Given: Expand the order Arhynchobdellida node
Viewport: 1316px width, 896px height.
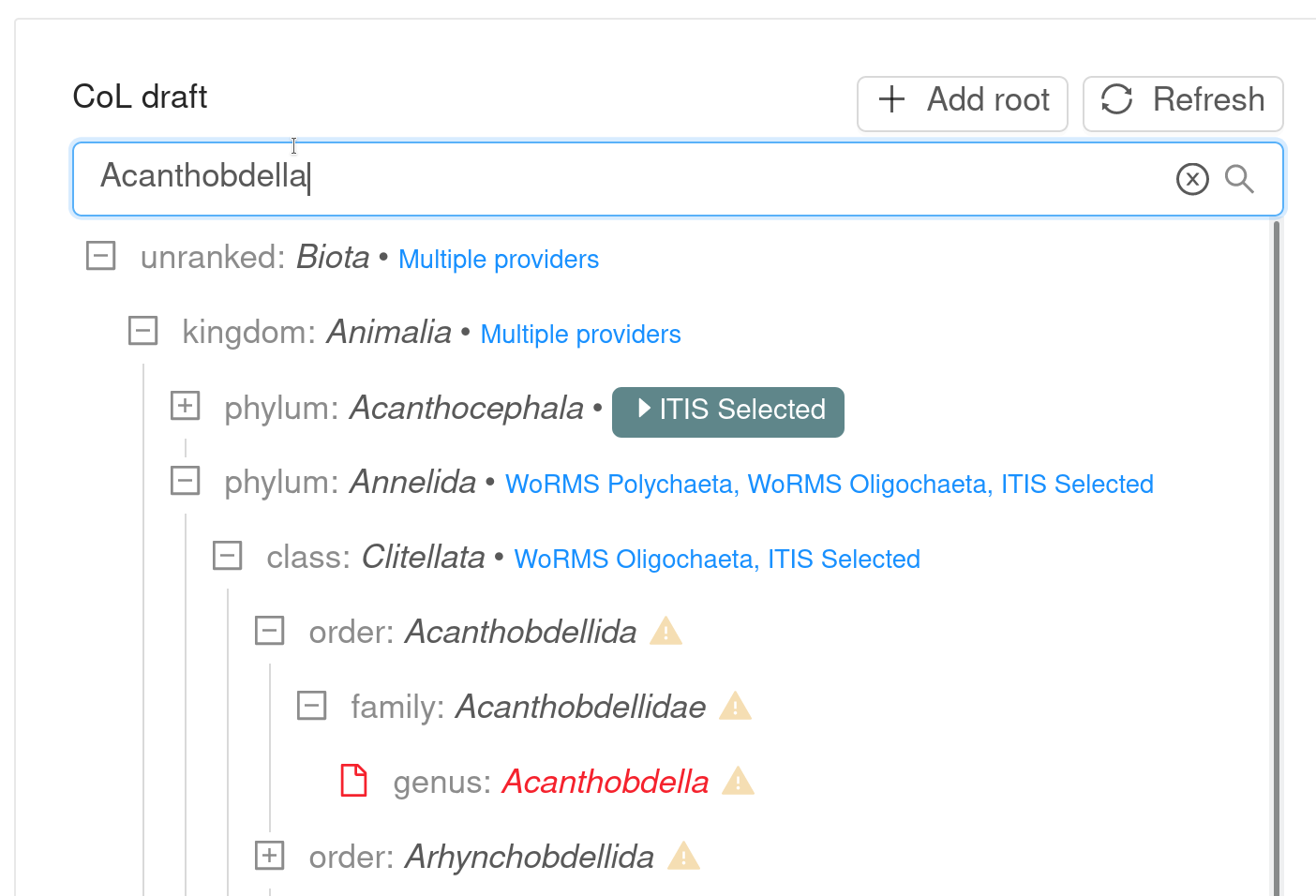Looking at the screenshot, I should point(269,856).
